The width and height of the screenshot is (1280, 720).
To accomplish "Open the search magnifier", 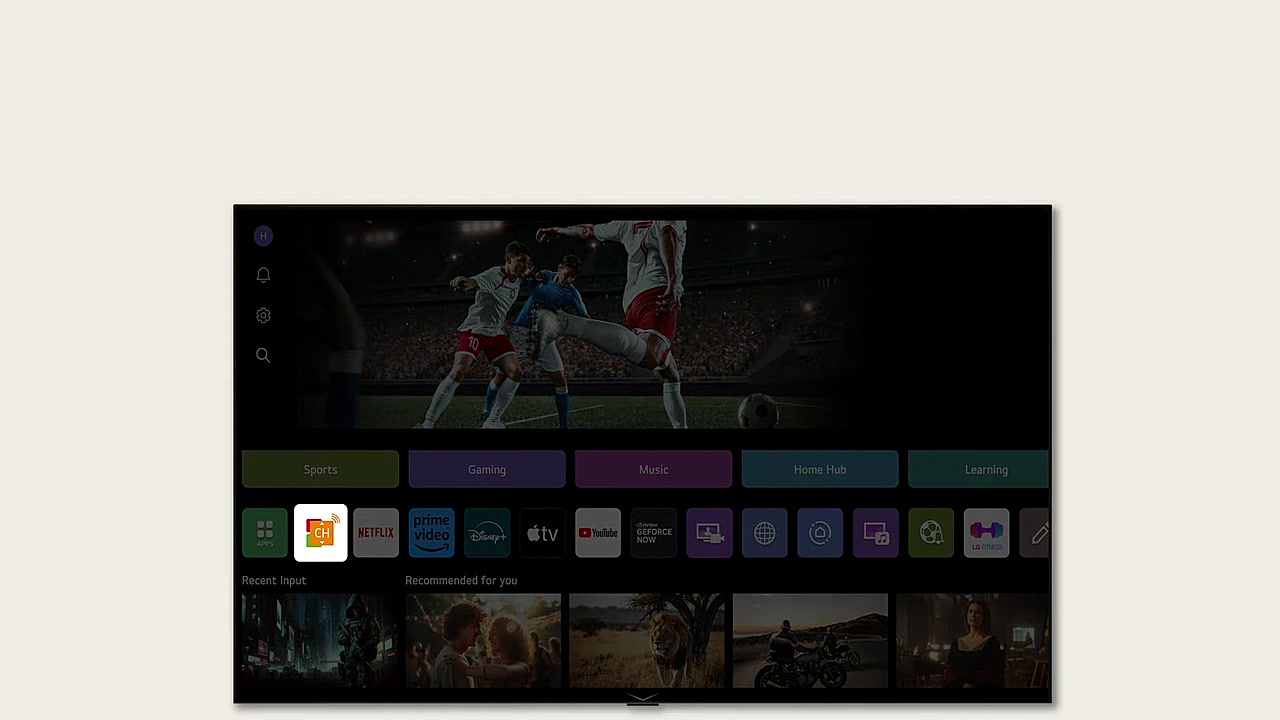I will [x=263, y=355].
